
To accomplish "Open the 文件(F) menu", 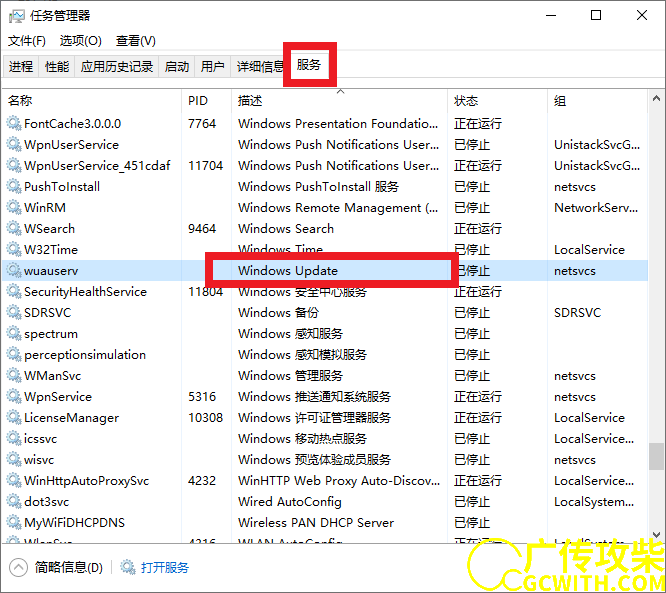I will pos(27,41).
